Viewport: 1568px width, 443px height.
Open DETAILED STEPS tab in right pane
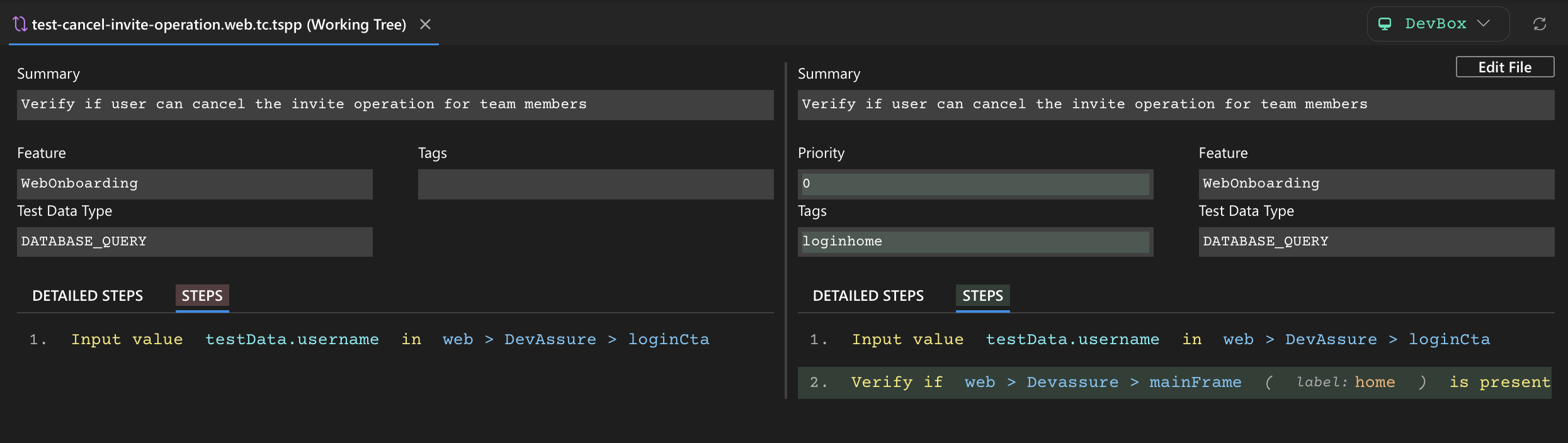[868, 296]
